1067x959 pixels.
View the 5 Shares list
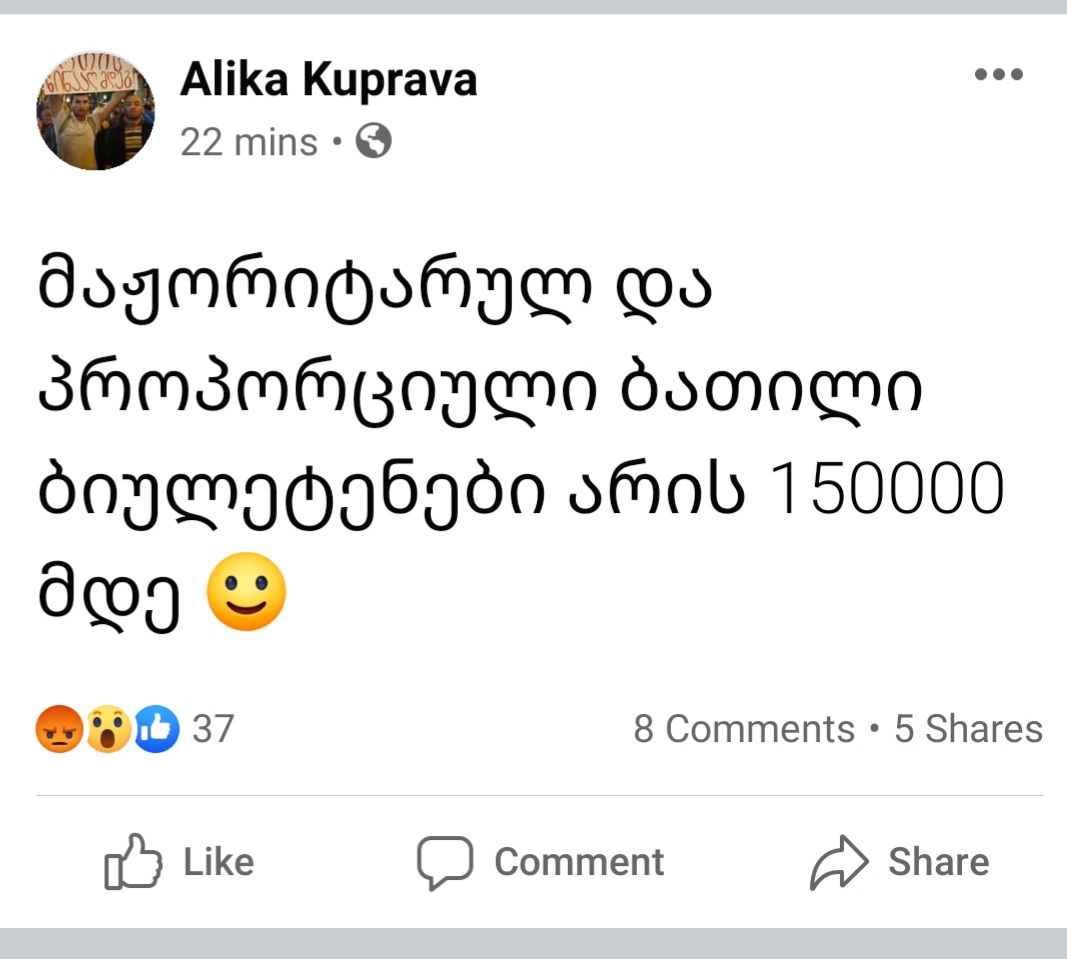[968, 729]
